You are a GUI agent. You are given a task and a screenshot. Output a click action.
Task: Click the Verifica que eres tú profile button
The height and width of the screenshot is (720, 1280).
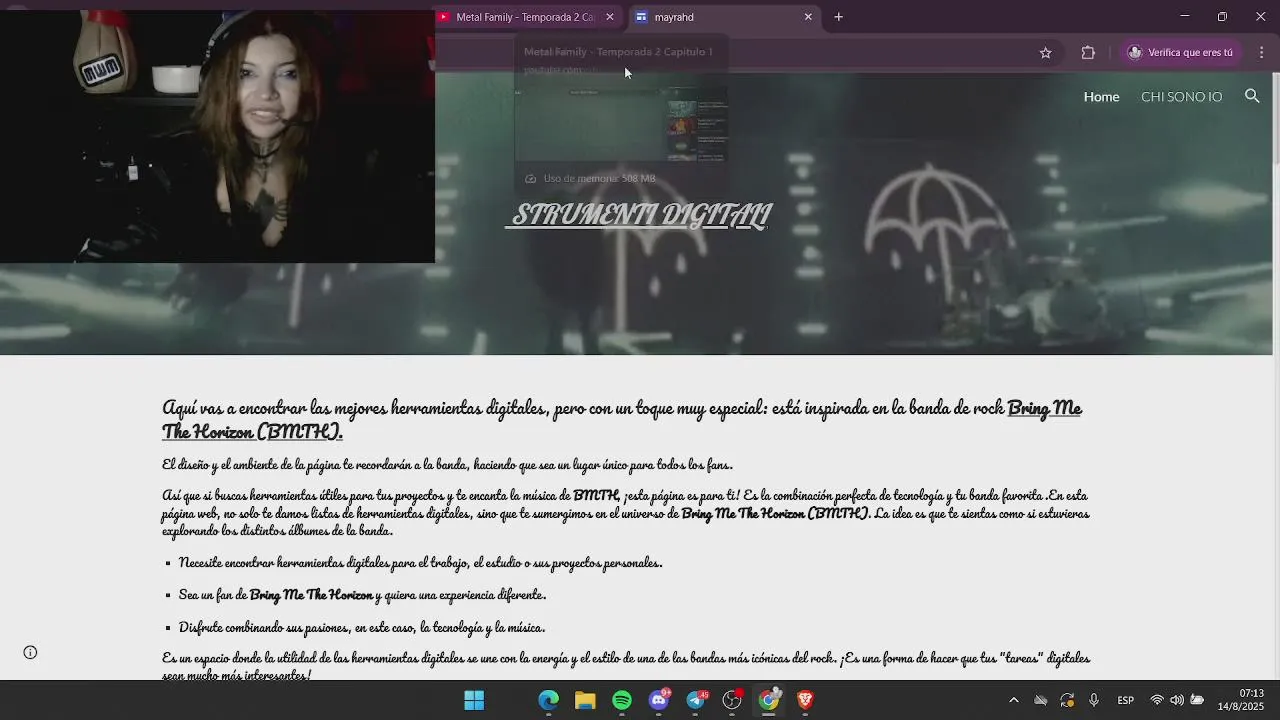pos(1180,53)
